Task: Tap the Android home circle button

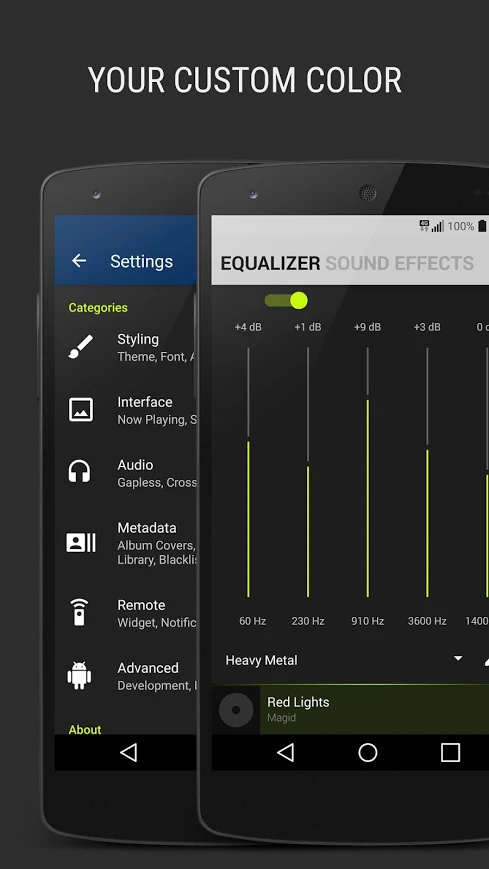Action: click(x=368, y=752)
